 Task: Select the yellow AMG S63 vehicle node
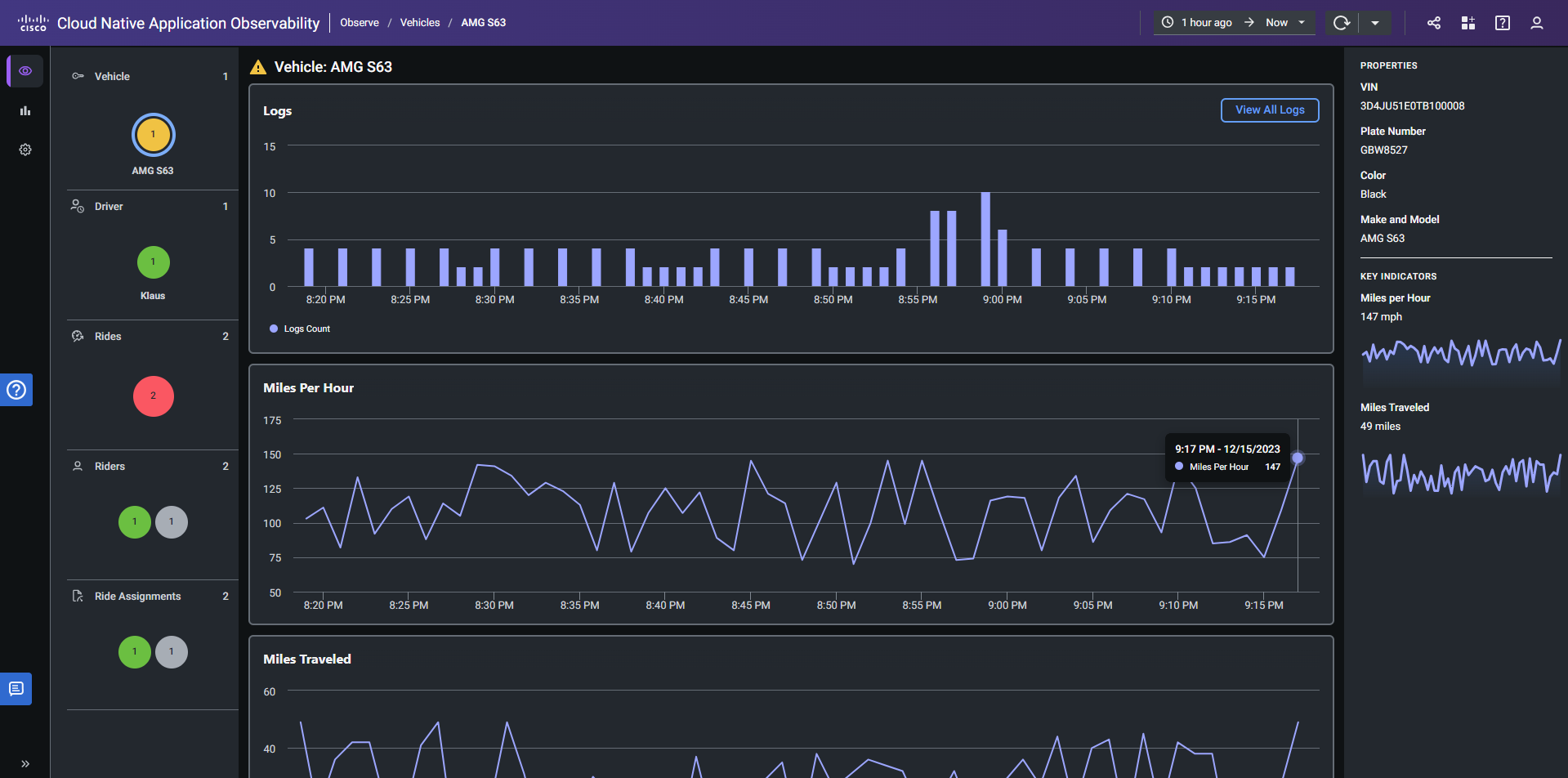153,135
